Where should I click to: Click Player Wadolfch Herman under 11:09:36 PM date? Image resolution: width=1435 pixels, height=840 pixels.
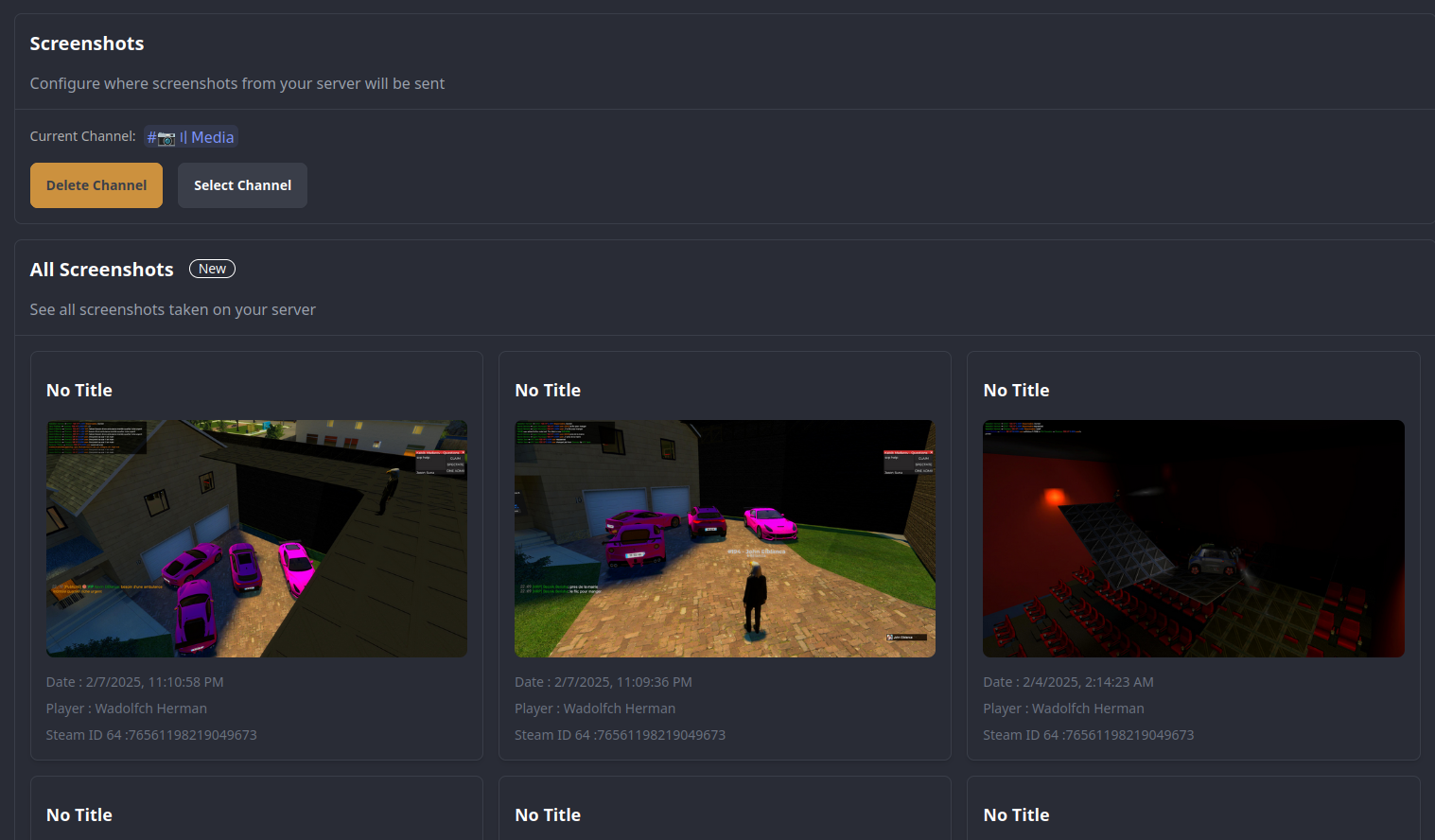point(595,709)
